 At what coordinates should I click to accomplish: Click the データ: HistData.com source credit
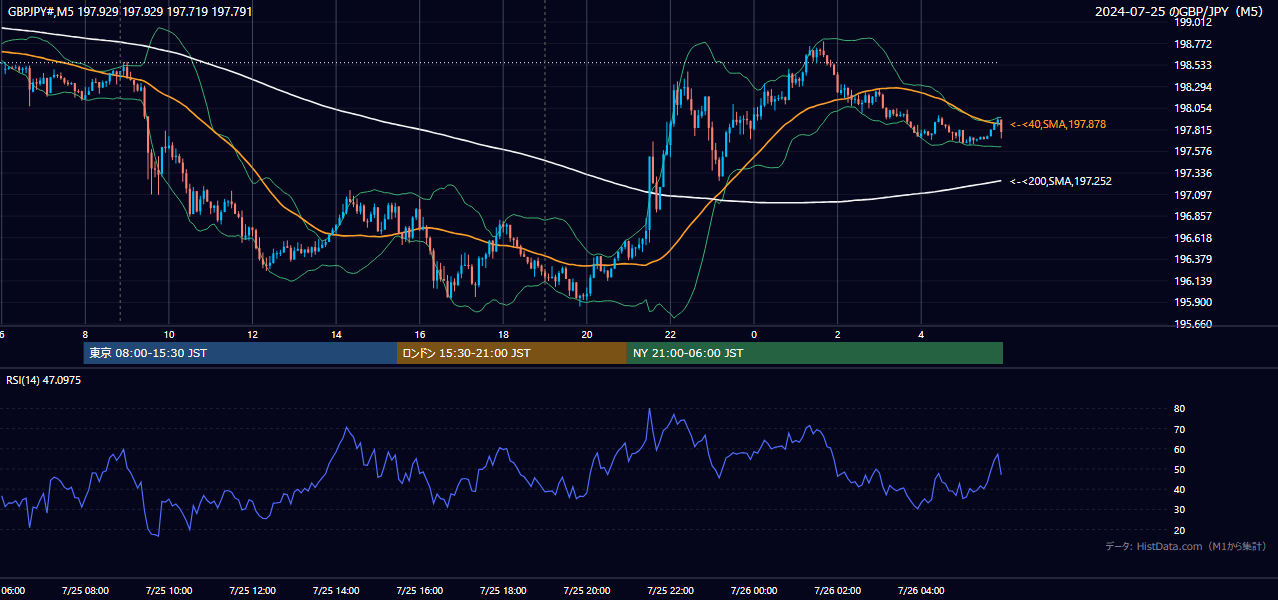(1186, 547)
